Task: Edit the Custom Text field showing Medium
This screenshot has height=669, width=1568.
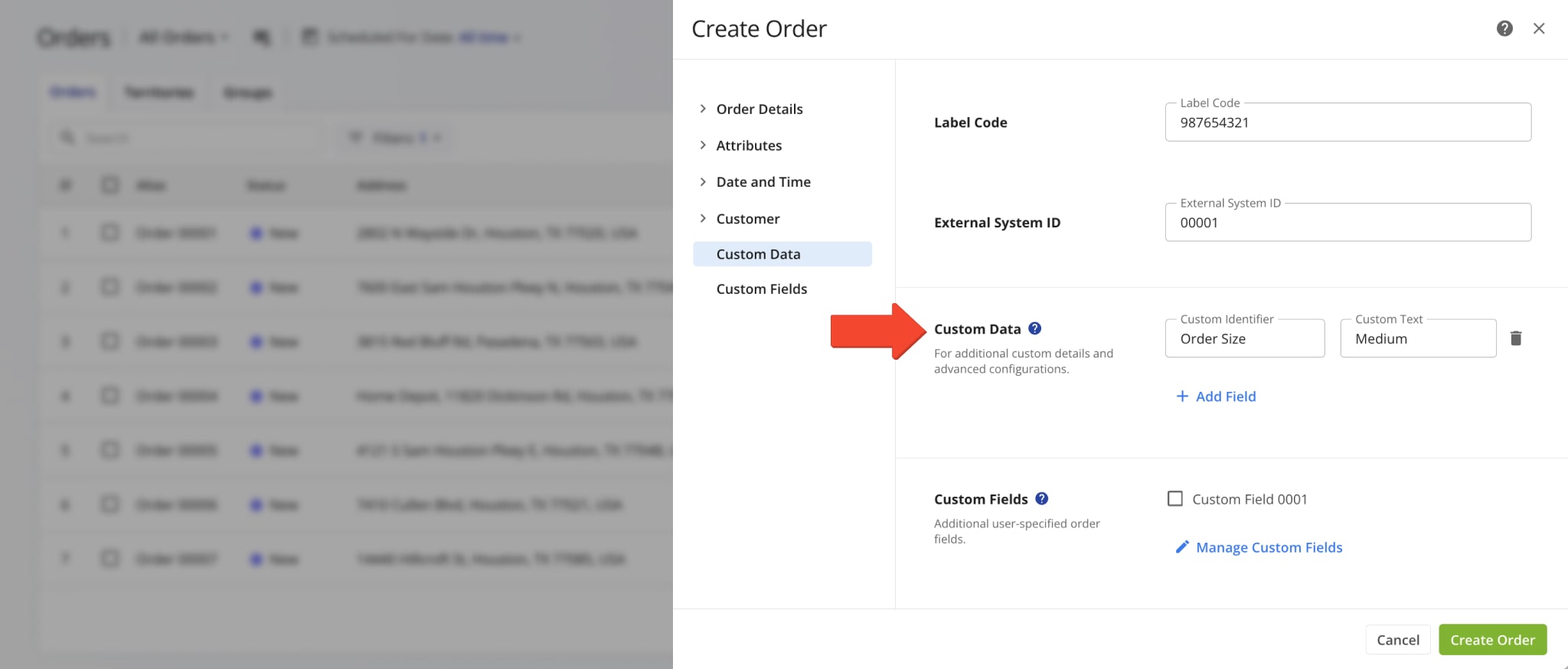Action: point(1418,338)
